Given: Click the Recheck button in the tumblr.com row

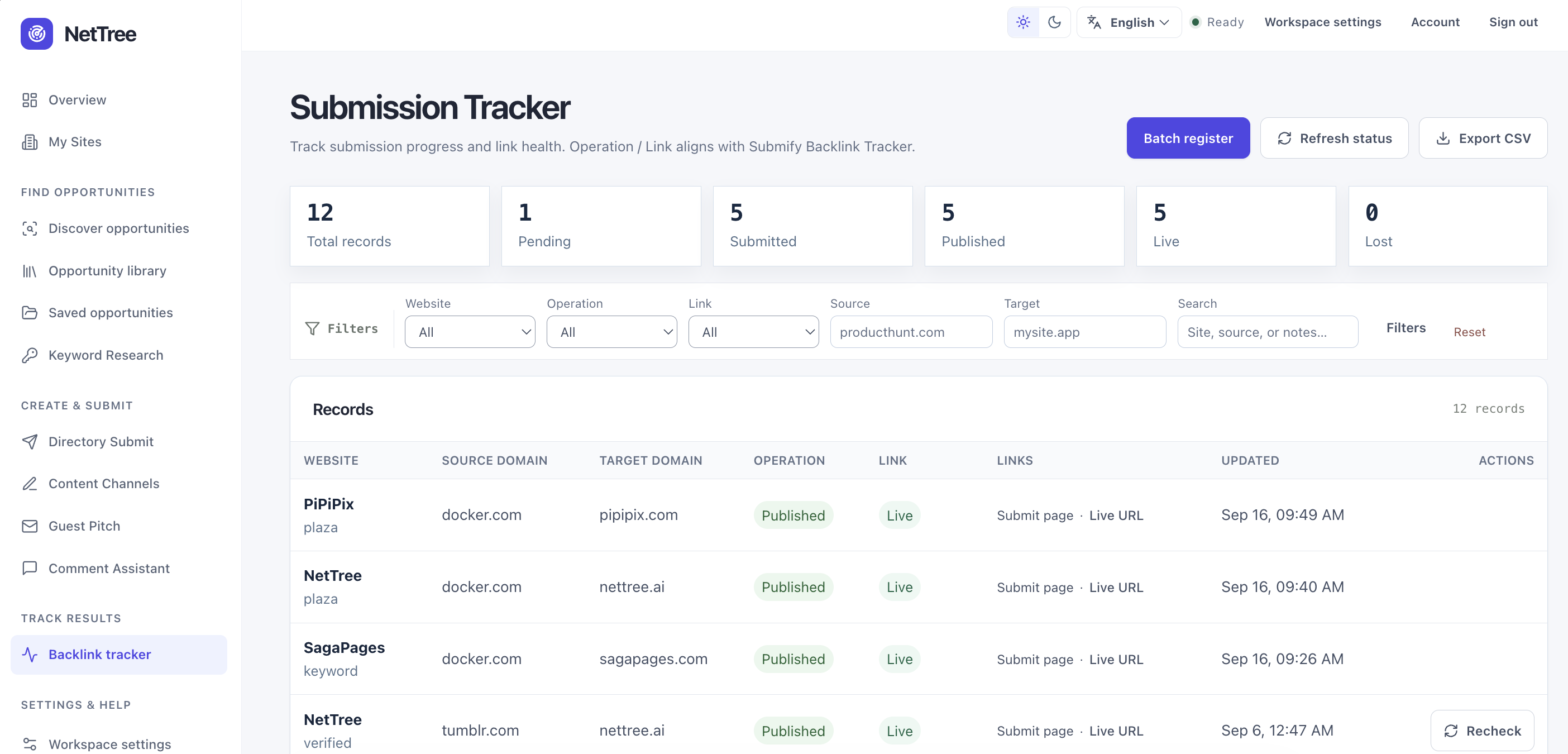Looking at the screenshot, I should tap(1481, 731).
